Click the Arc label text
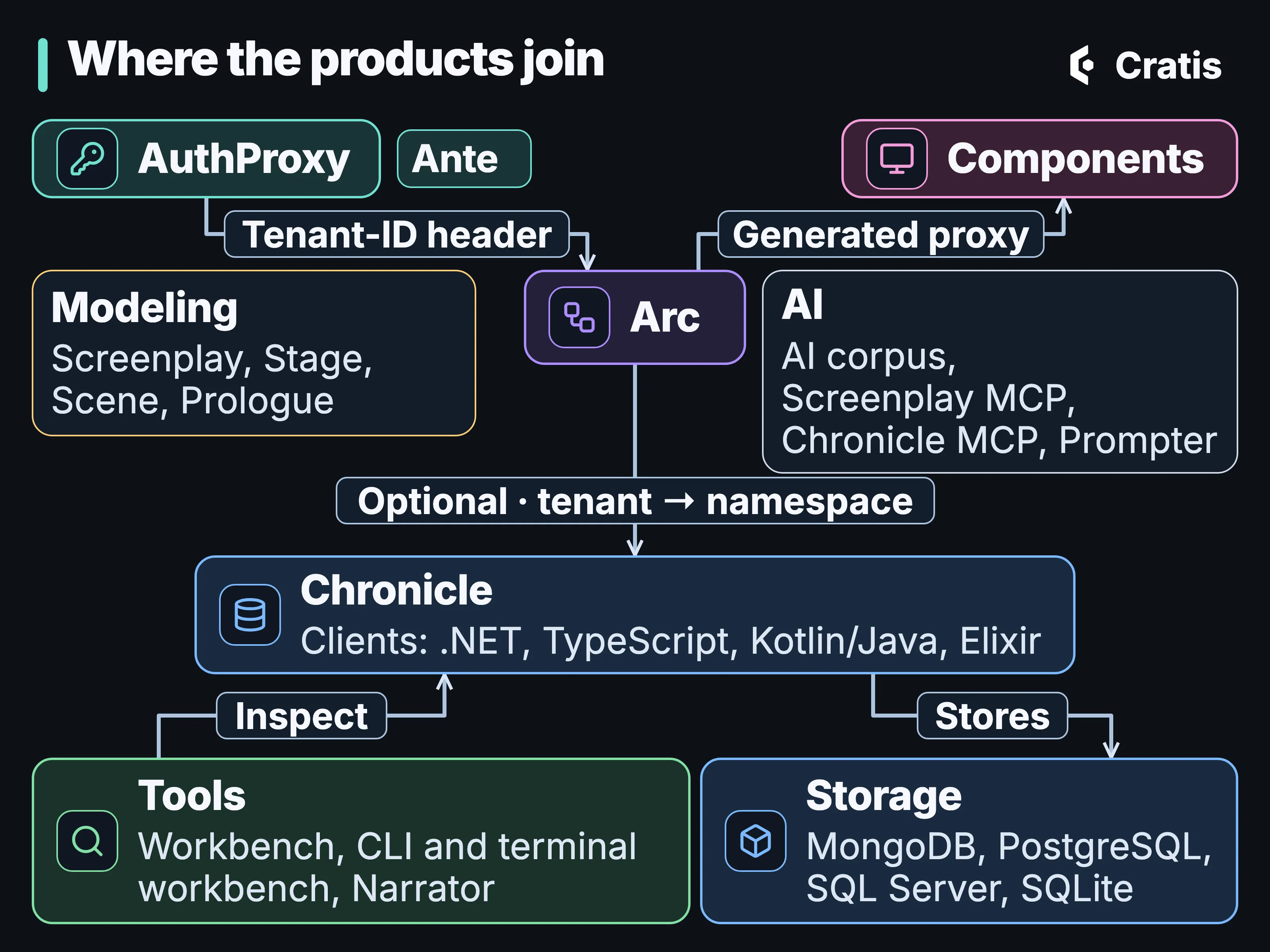 click(x=665, y=317)
